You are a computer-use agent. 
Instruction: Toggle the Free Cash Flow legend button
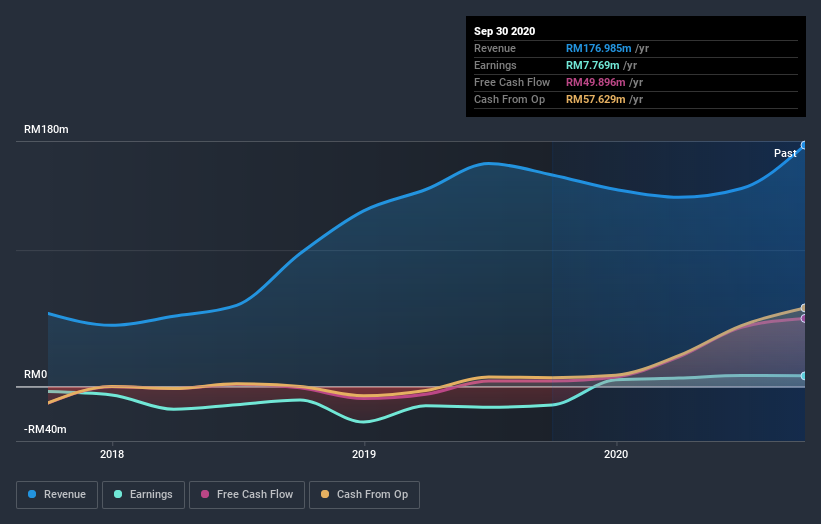(x=247, y=495)
